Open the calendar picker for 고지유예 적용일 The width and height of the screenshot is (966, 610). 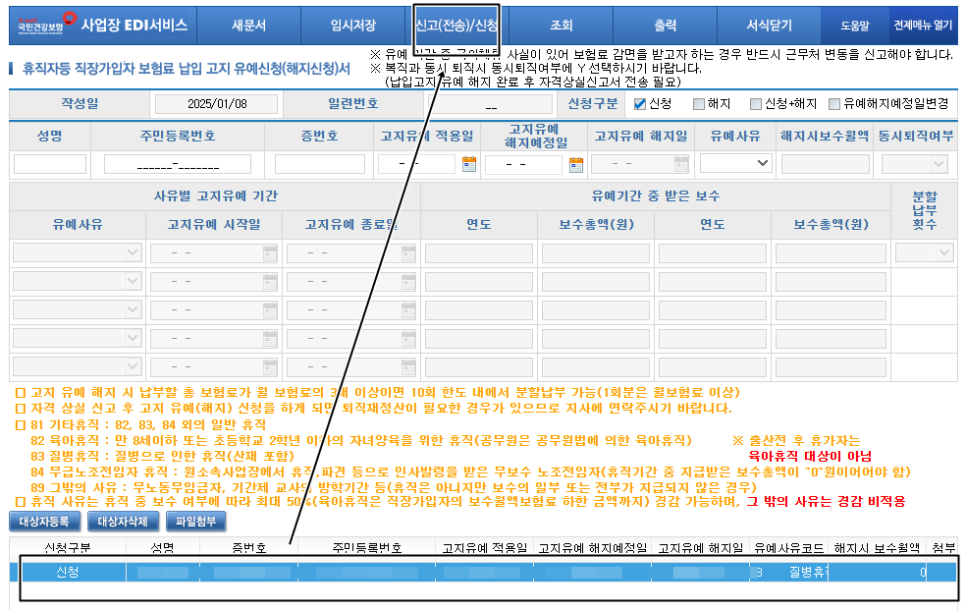469,164
